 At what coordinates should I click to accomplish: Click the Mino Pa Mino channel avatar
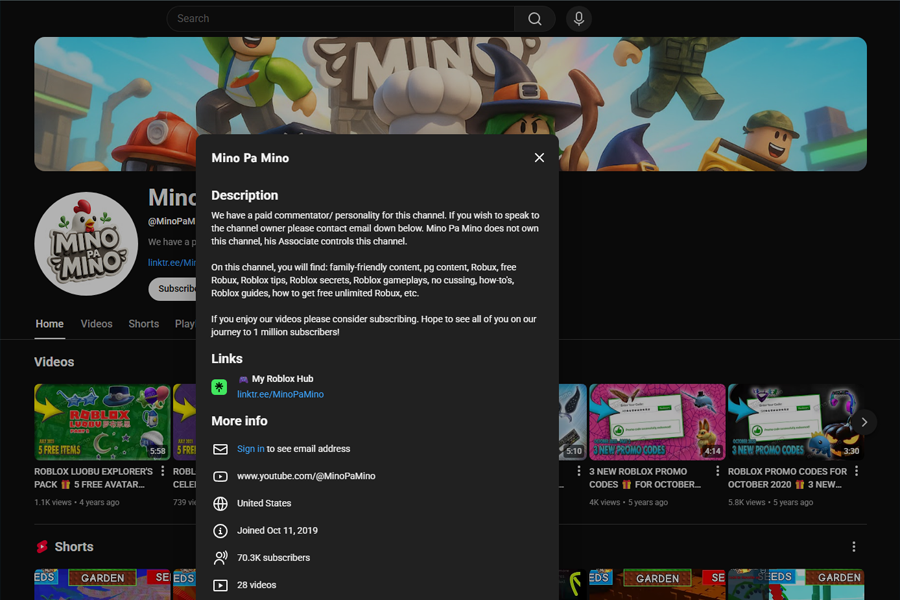(86, 243)
